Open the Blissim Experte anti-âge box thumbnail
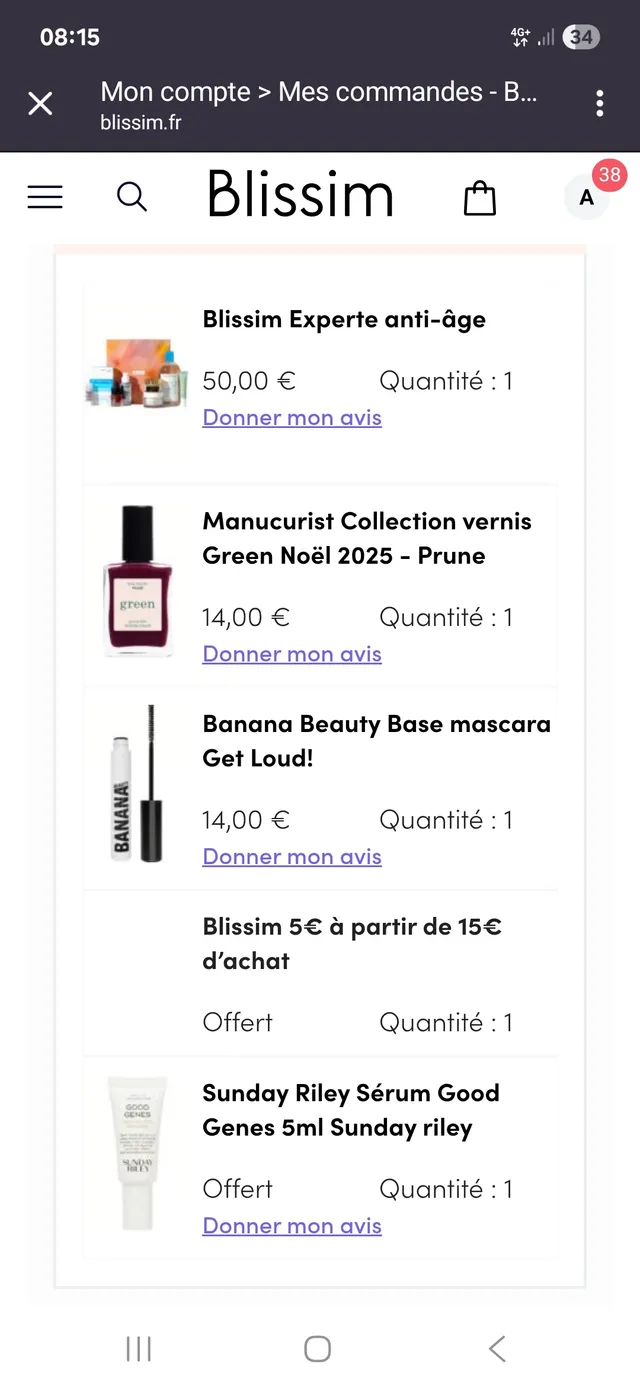This screenshot has width=640, height=1387. point(136,370)
